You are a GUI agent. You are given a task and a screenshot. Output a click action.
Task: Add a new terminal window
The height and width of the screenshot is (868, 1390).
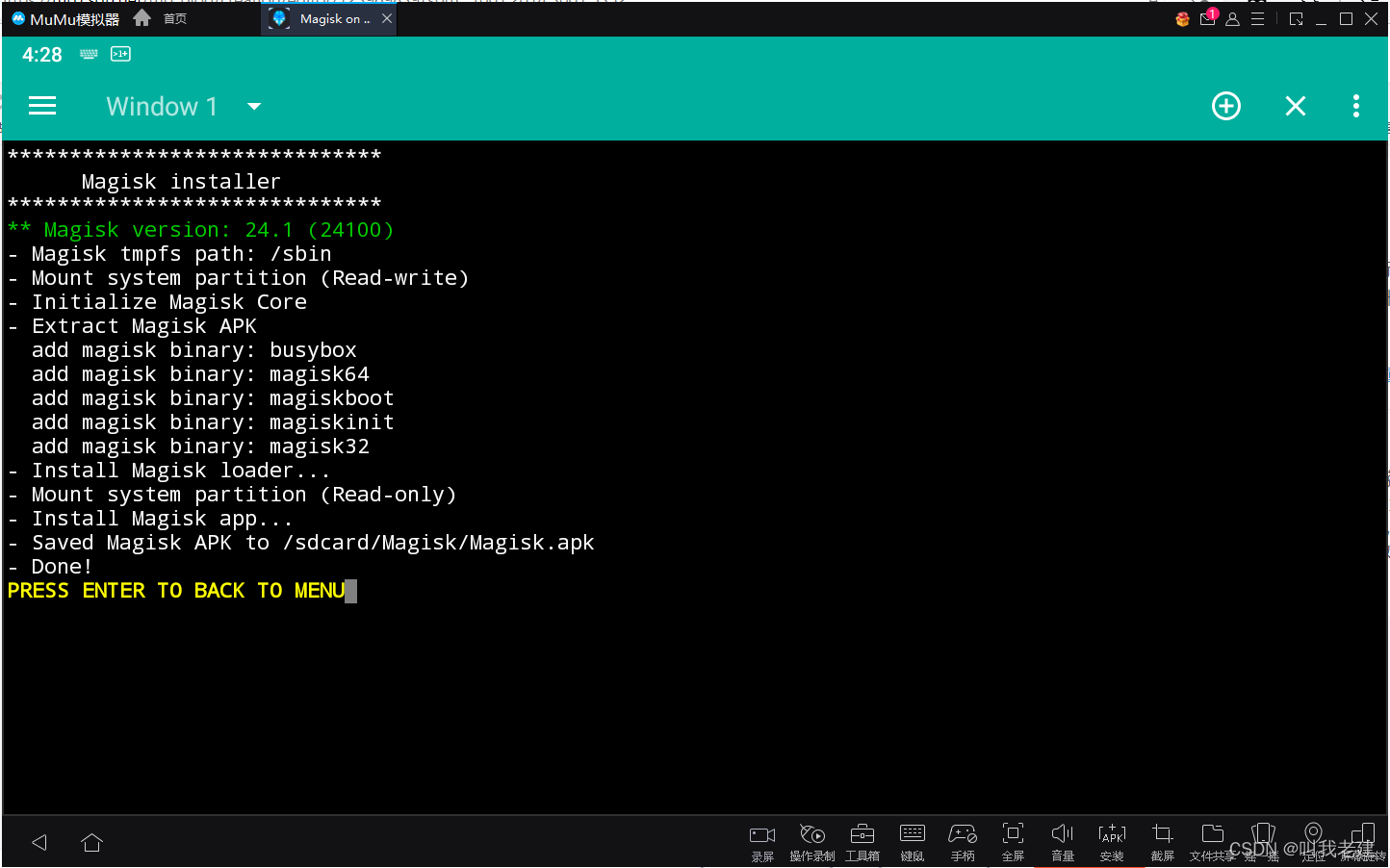pos(1225,106)
